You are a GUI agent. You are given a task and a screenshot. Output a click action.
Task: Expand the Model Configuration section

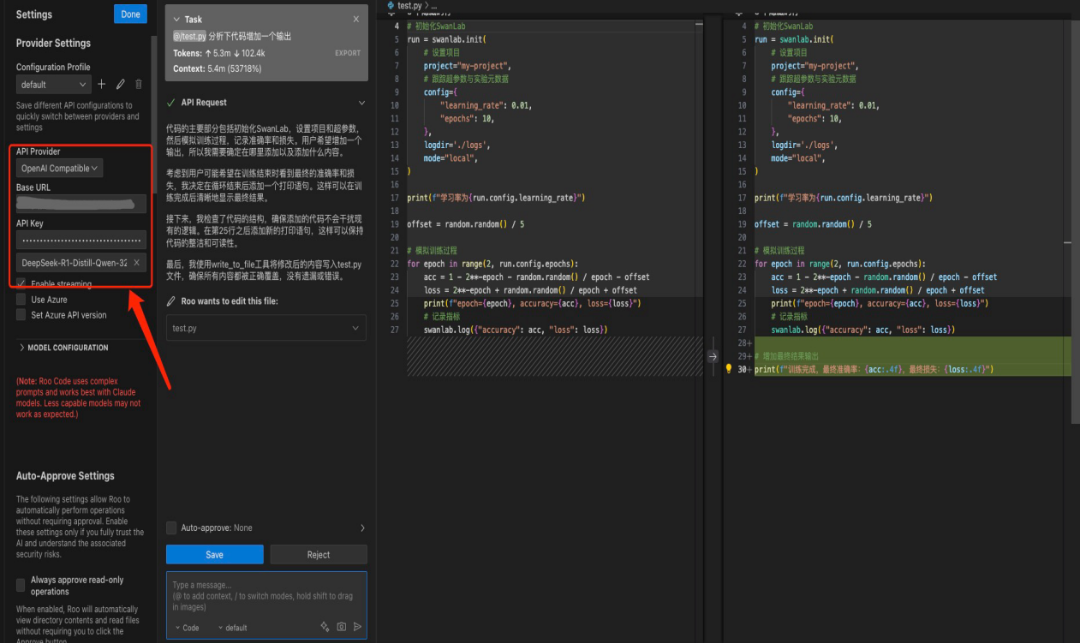[63, 347]
